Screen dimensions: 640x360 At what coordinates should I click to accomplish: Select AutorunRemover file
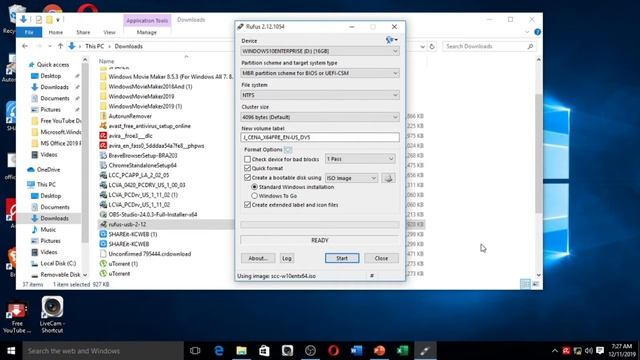(130, 116)
